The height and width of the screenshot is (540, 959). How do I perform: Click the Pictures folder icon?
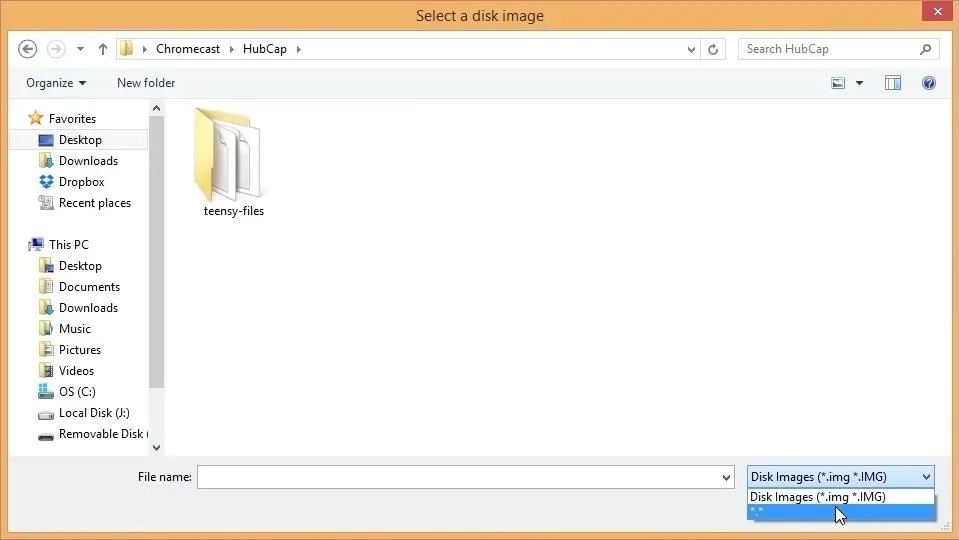[46, 349]
